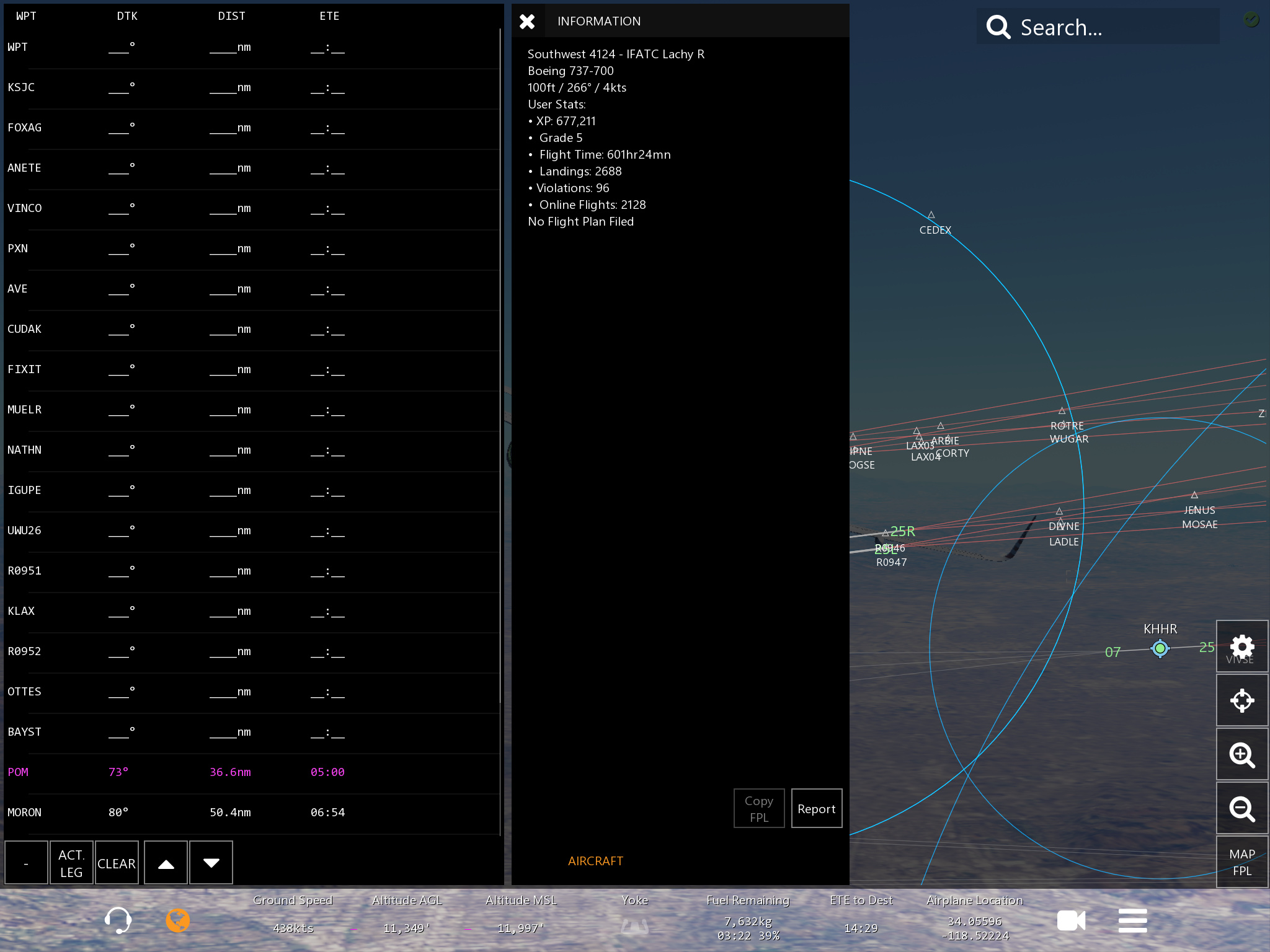This screenshot has height=952, width=1270.
Task: Zoom out on the map
Action: click(1241, 809)
